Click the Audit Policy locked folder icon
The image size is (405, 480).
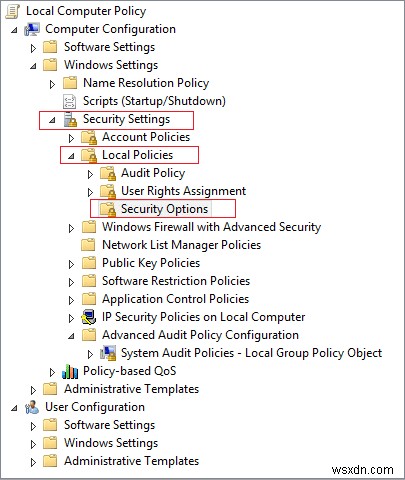[x=108, y=173]
